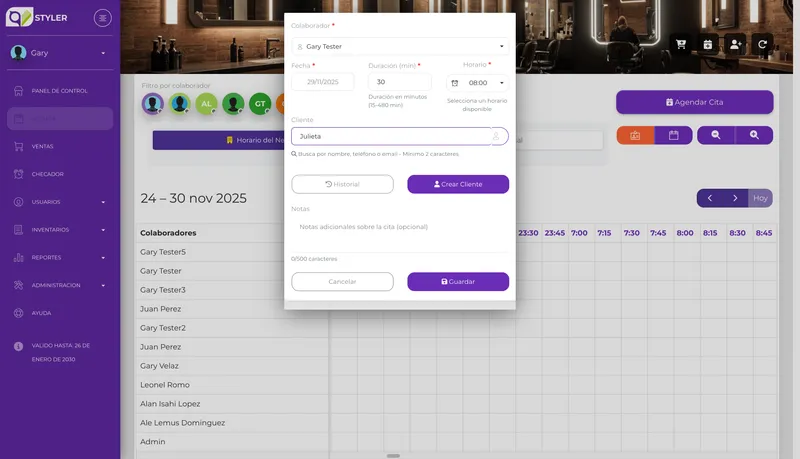Open the shopping cart icon in header
This screenshot has width=800, height=459.
point(681,44)
